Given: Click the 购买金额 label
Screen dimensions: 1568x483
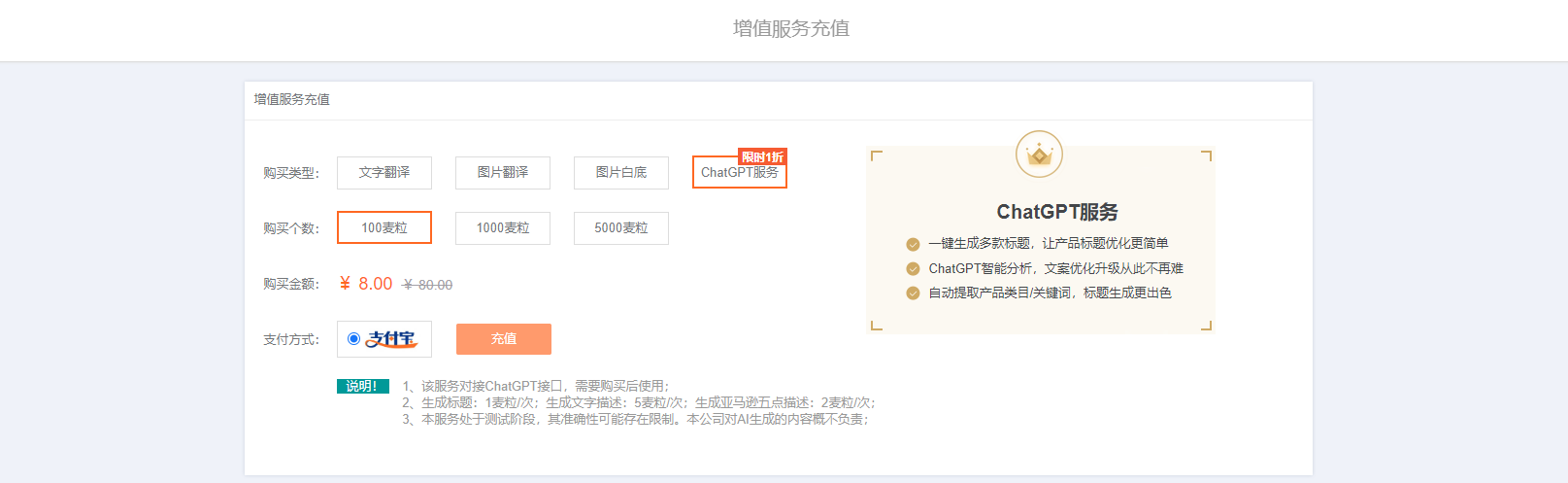Looking at the screenshot, I should pyautogui.click(x=291, y=284).
